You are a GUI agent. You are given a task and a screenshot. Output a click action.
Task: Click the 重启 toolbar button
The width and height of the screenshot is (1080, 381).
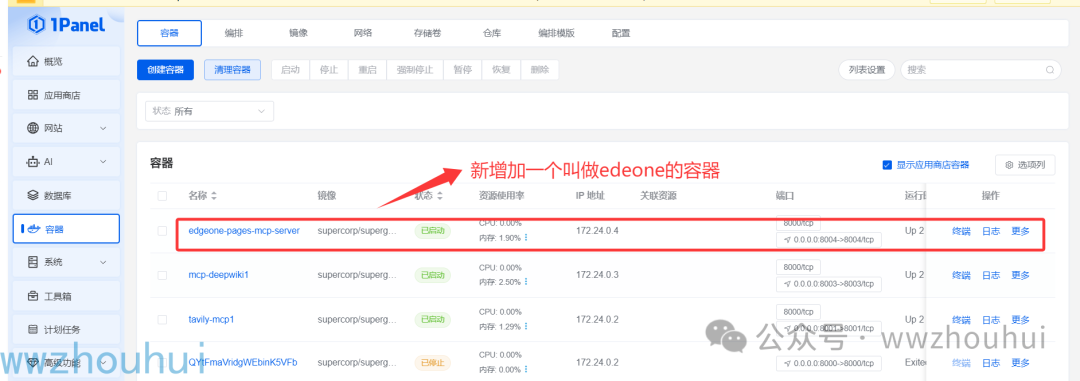367,70
